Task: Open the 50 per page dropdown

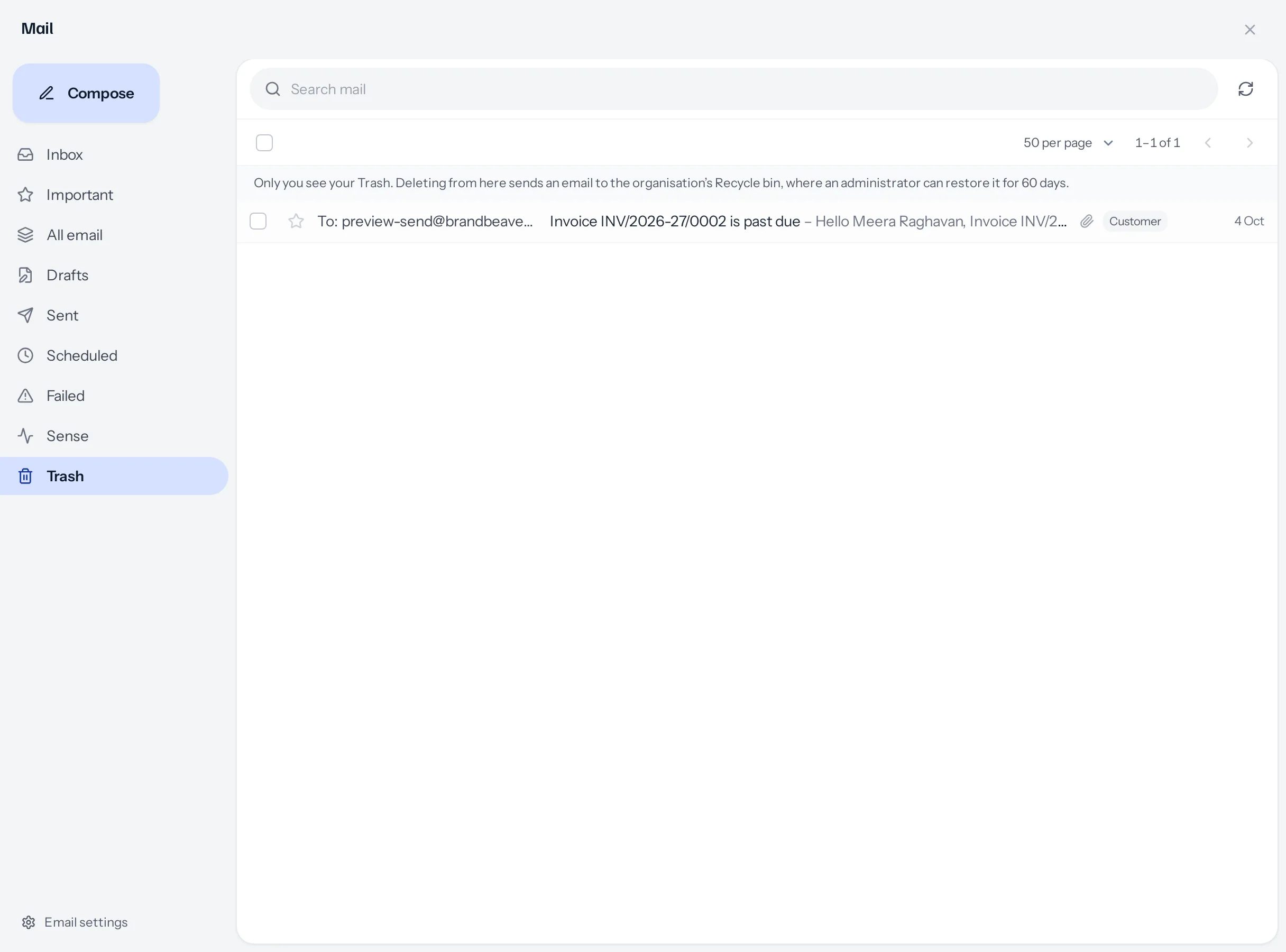Action: 1068,143
